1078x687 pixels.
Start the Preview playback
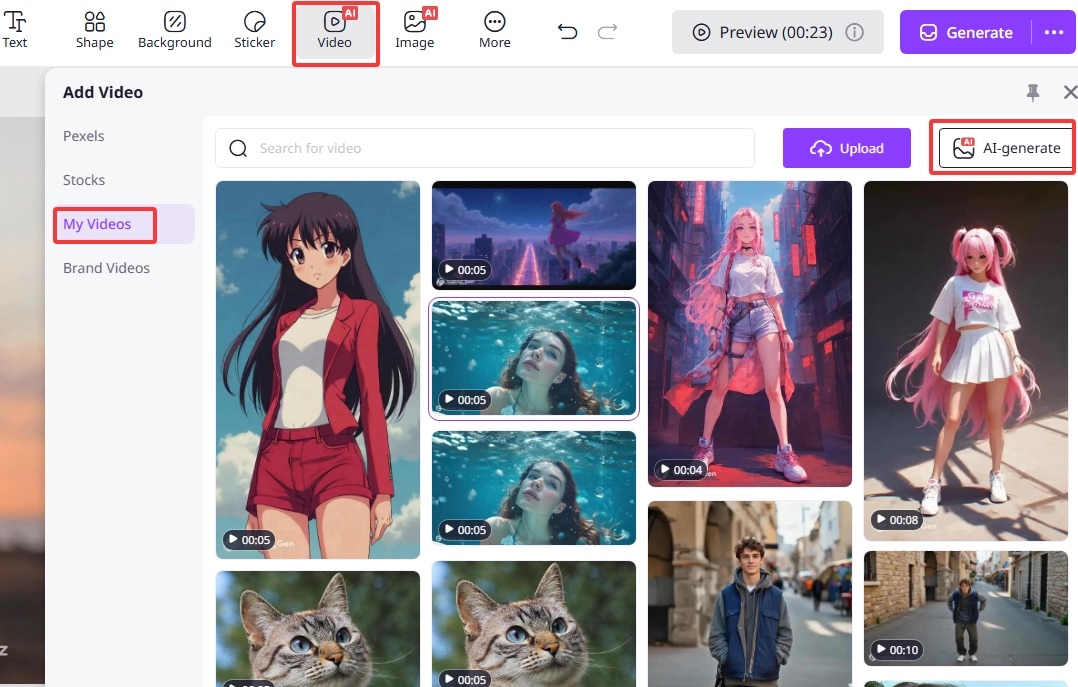coord(777,31)
